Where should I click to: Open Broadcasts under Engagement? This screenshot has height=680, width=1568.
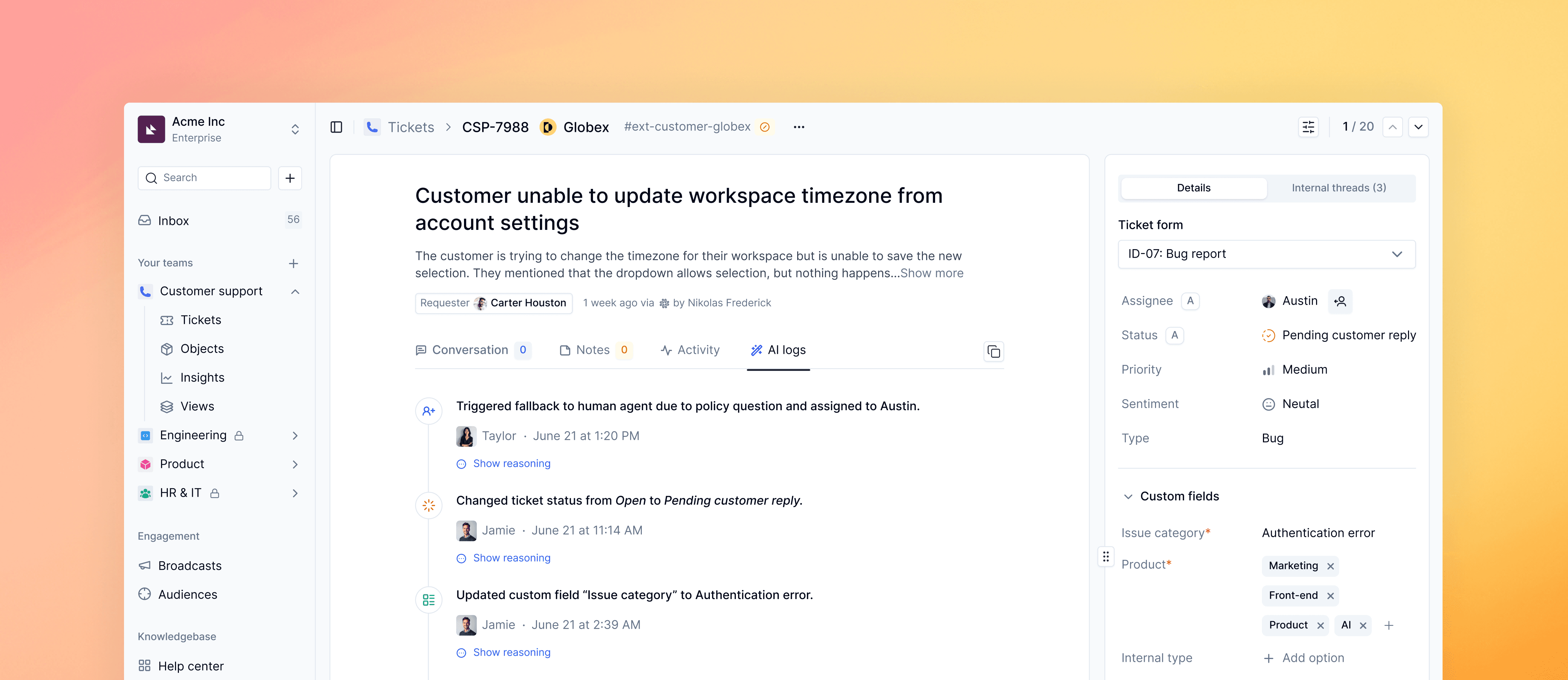coord(189,566)
